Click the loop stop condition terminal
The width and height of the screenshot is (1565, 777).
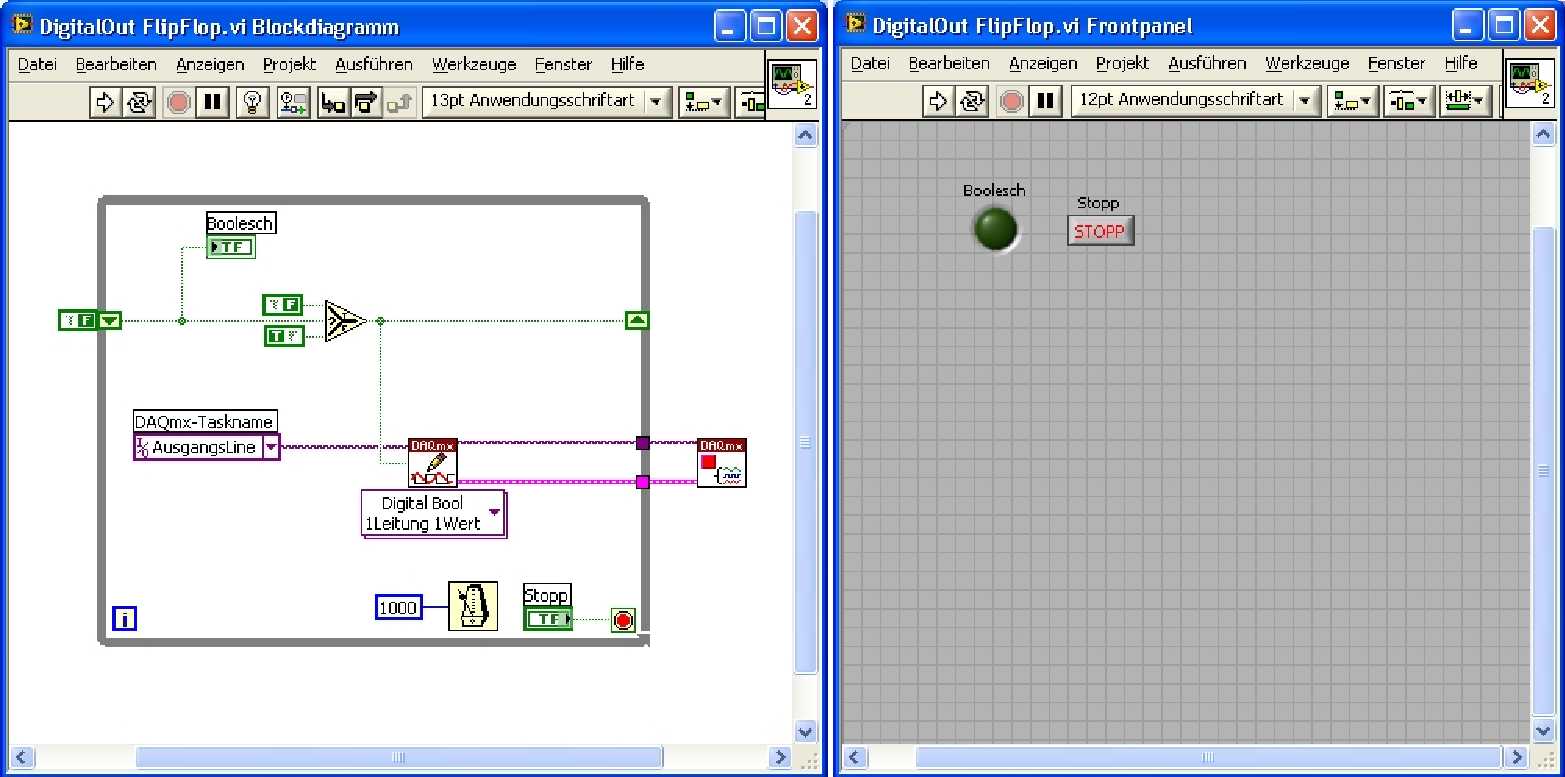(x=623, y=620)
